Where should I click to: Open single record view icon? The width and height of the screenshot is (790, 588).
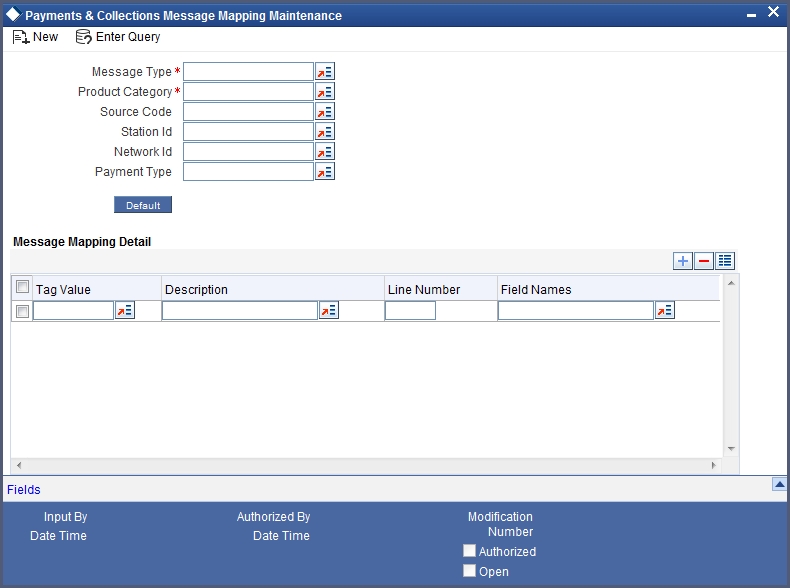click(725, 261)
